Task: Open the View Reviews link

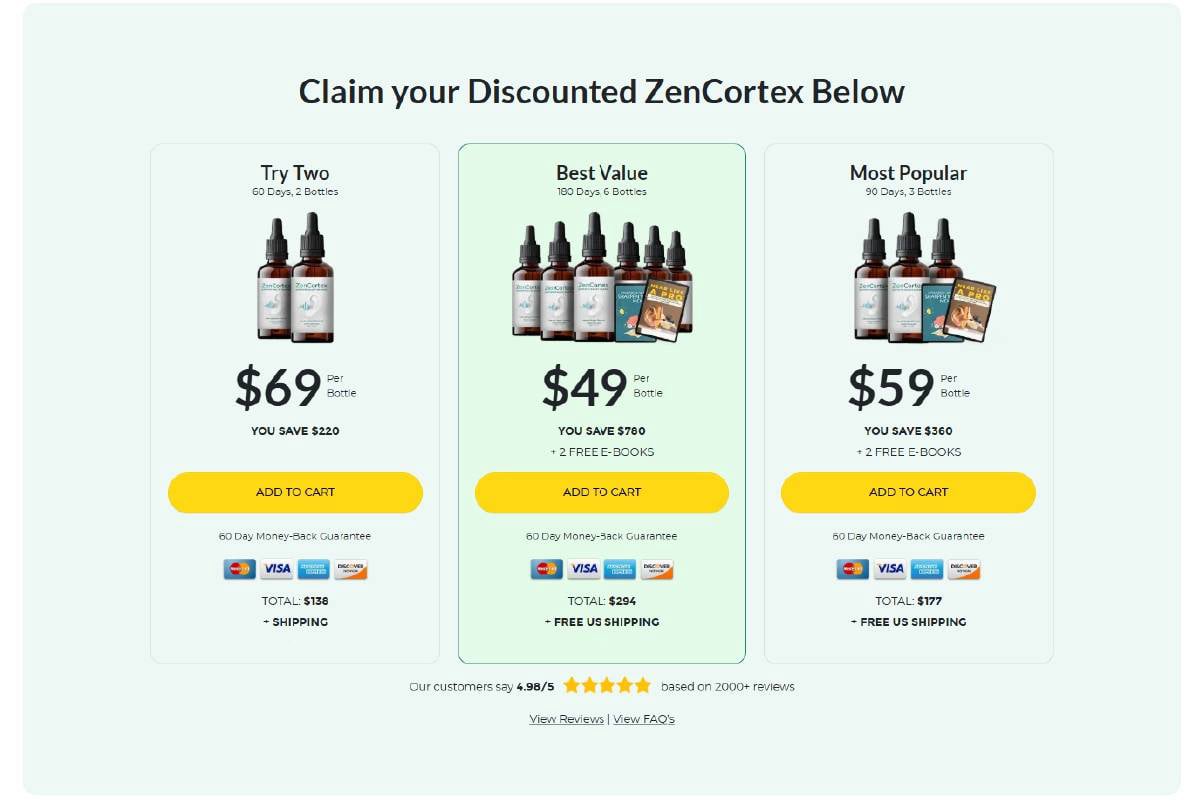Action: click(x=567, y=719)
